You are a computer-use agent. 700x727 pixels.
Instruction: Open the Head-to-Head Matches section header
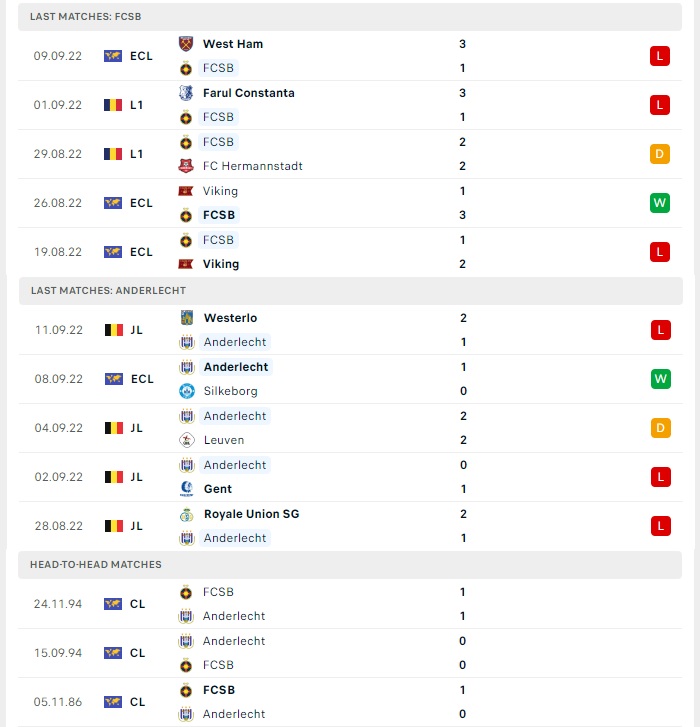[x=350, y=565]
